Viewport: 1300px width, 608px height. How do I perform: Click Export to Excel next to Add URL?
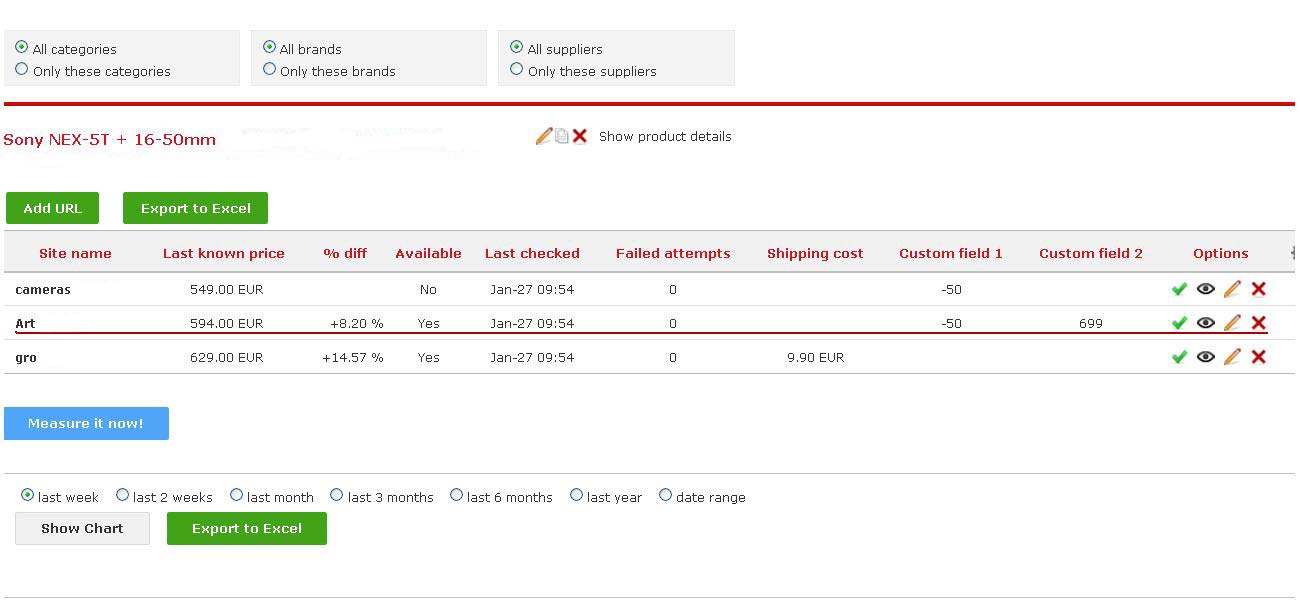(x=196, y=208)
